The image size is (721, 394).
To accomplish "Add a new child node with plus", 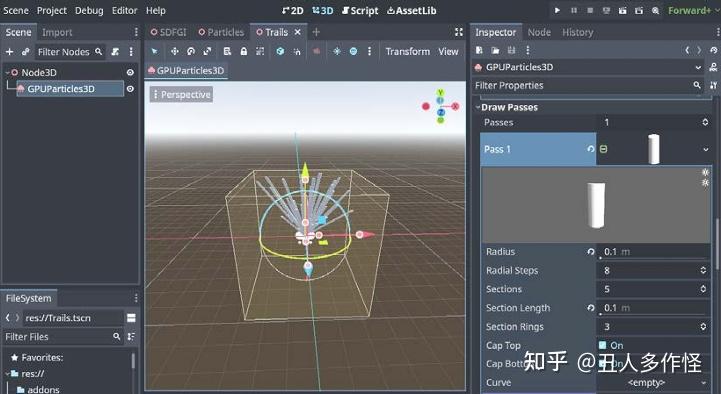I will (9, 52).
